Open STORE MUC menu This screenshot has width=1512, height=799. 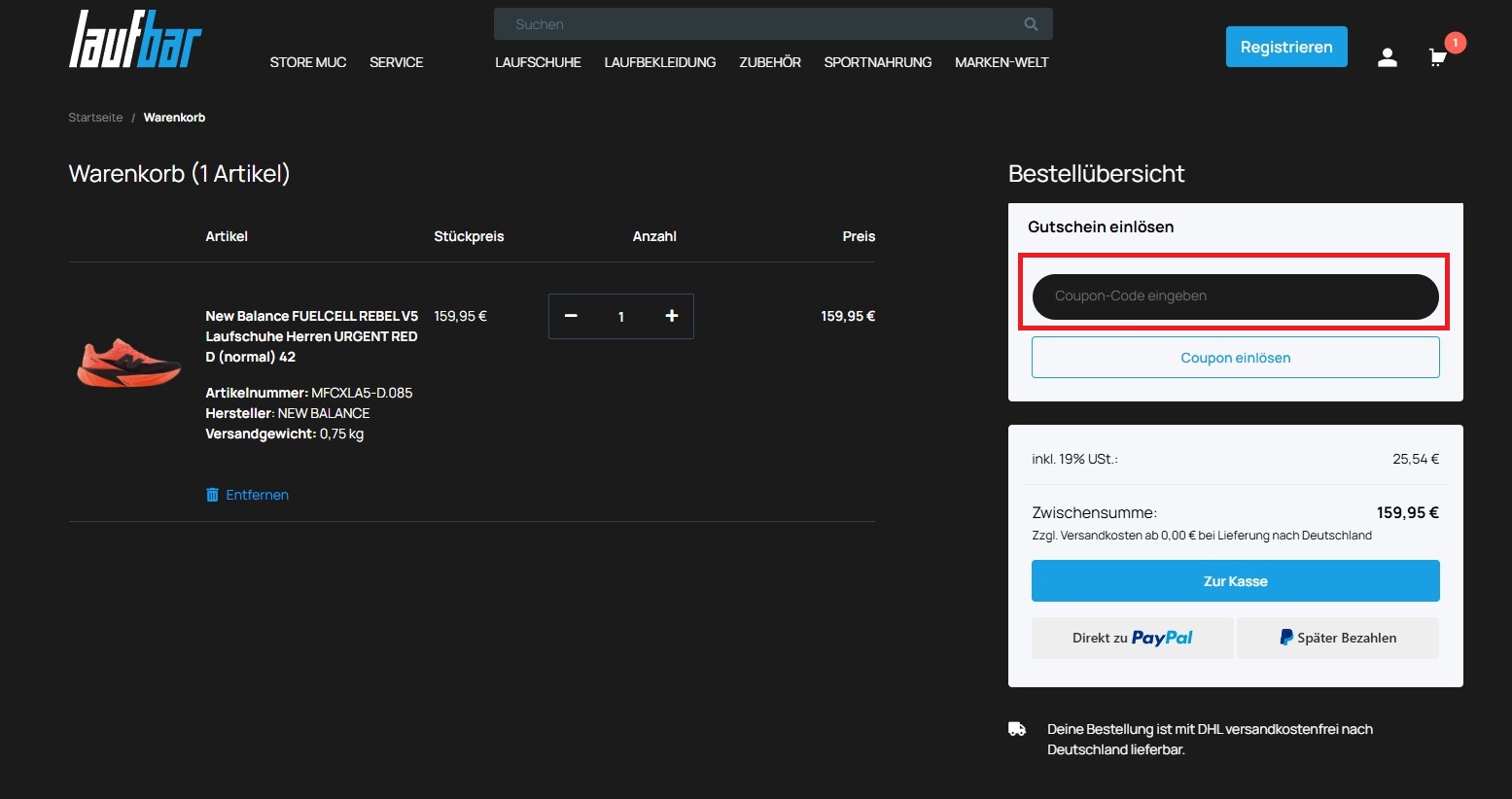[x=308, y=62]
